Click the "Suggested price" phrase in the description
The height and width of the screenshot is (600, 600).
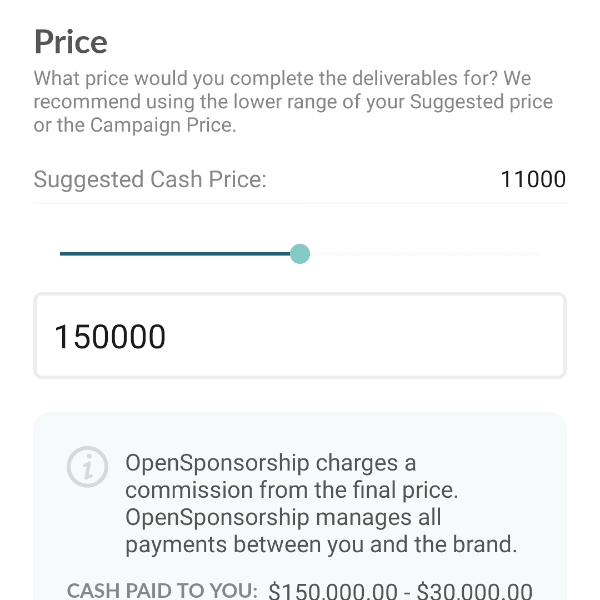pos(482,102)
